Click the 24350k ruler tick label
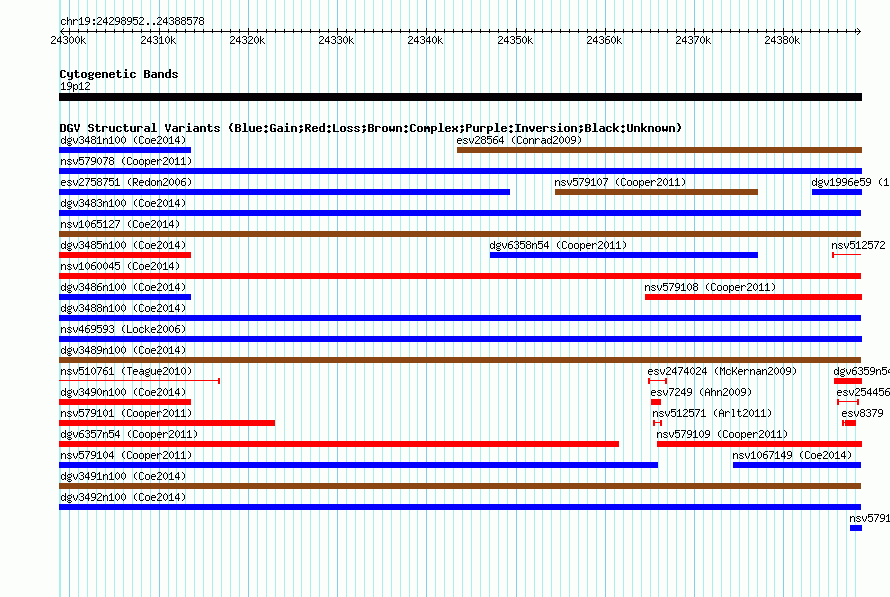This screenshot has width=890, height=597. point(515,40)
